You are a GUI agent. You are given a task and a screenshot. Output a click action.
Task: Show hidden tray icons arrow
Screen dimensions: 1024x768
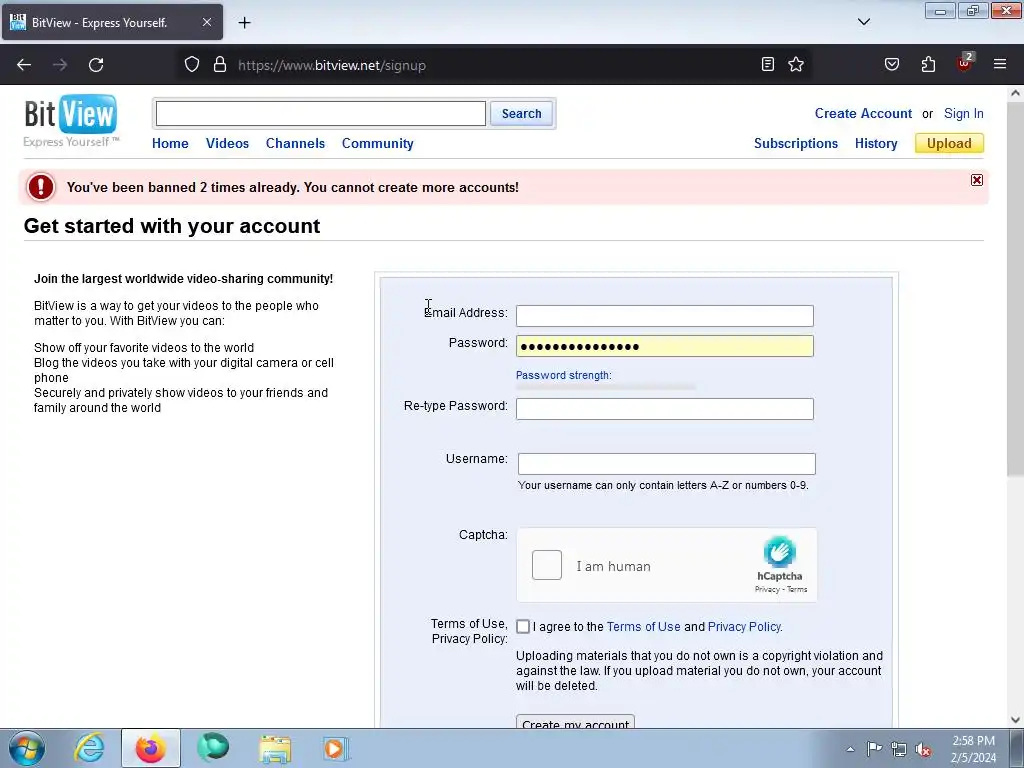tap(850, 749)
